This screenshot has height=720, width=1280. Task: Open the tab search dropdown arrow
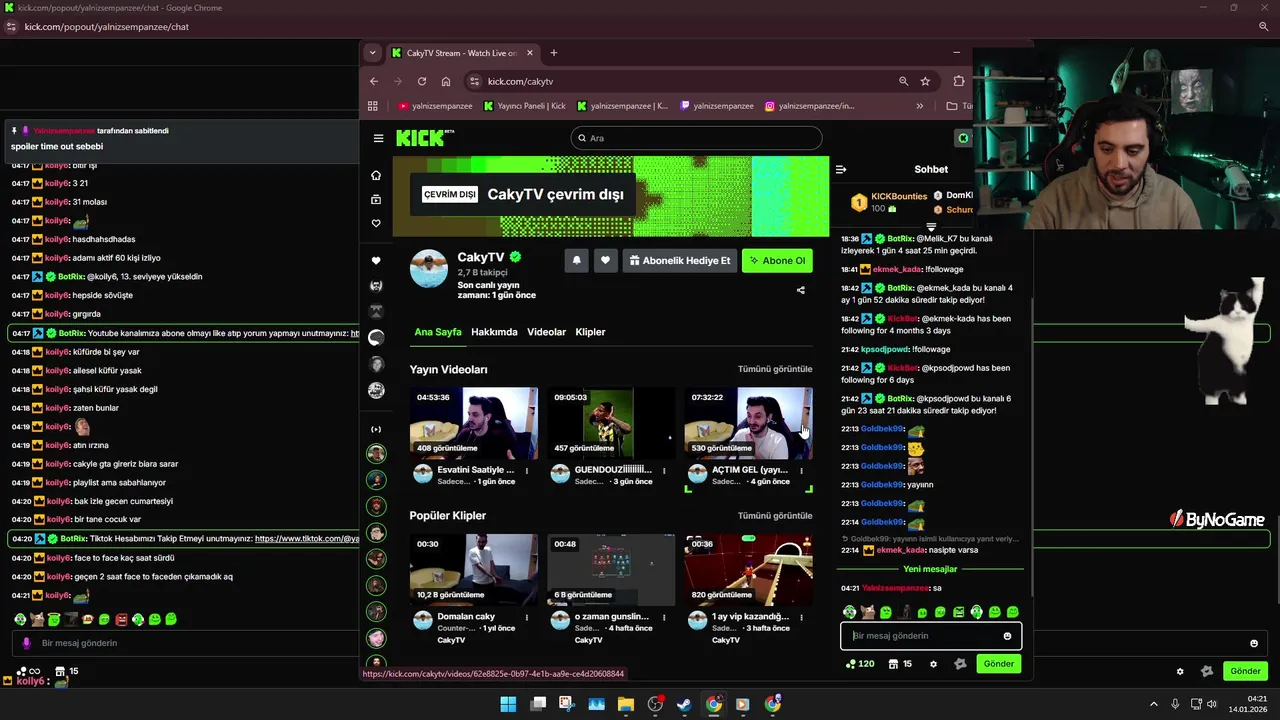pos(372,53)
